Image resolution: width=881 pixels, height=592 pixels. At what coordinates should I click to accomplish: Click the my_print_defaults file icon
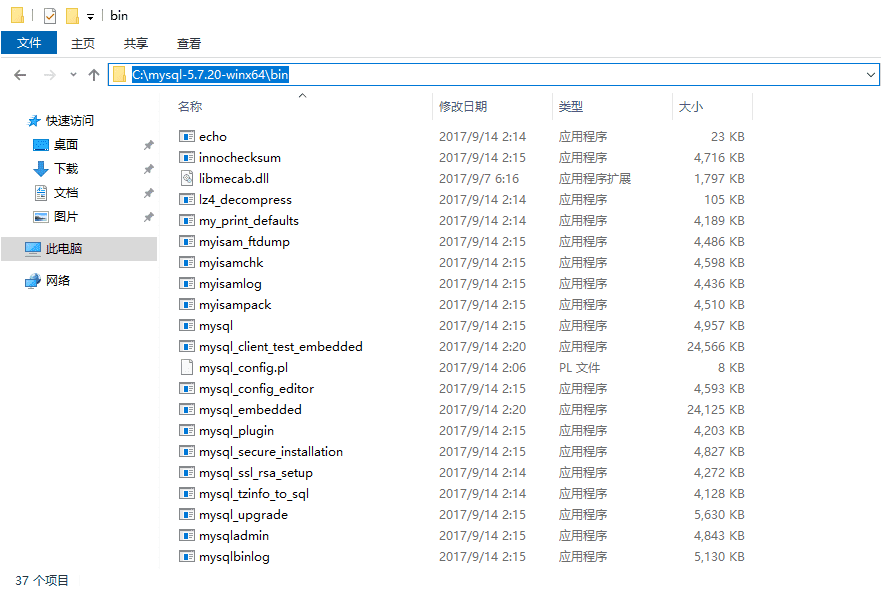[x=187, y=220]
